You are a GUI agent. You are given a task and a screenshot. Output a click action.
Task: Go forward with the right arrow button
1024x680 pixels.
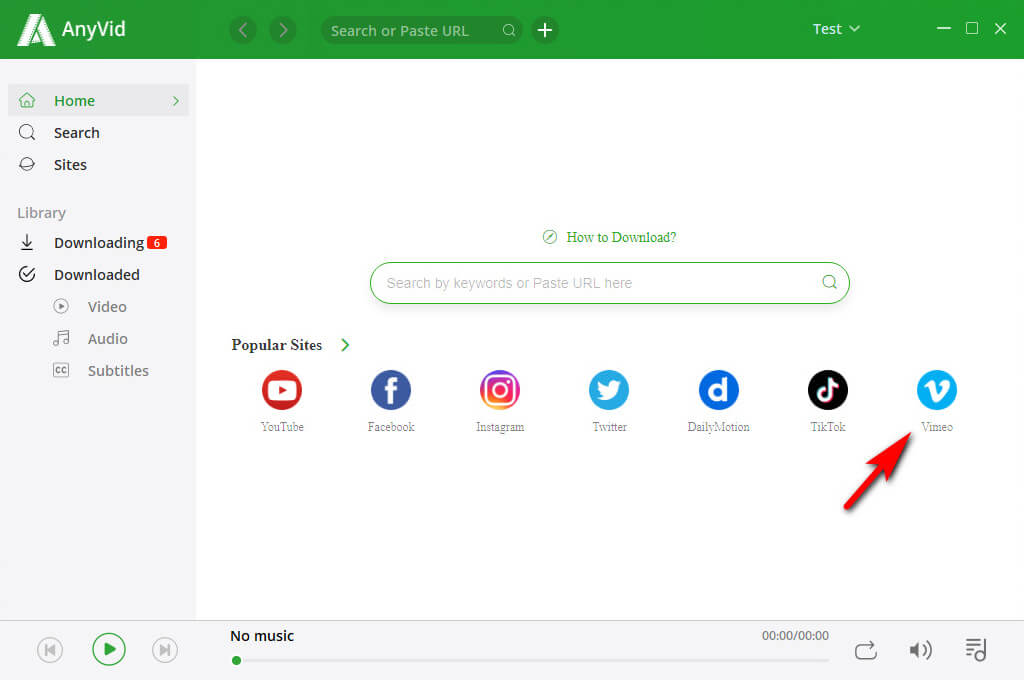point(283,30)
